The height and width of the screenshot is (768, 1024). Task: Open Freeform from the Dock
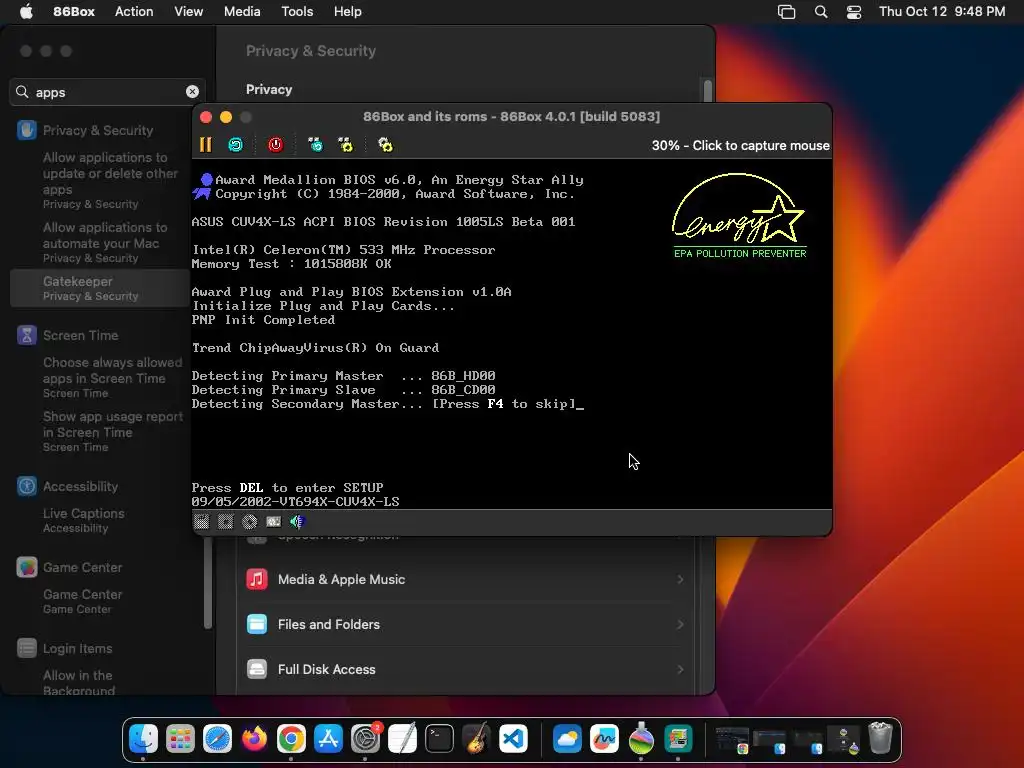(605, 739)
